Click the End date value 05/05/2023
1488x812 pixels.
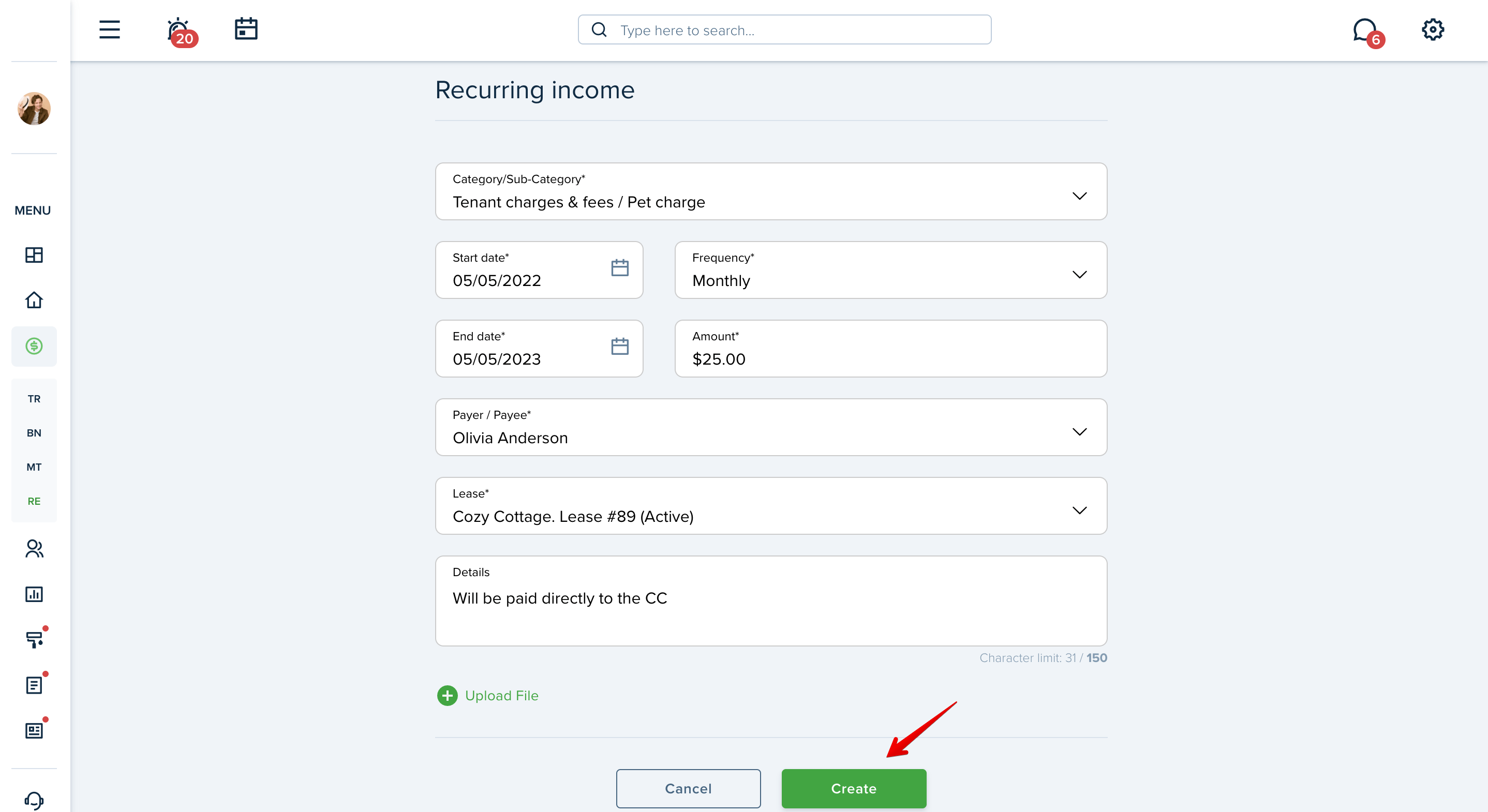click(497, 359)
